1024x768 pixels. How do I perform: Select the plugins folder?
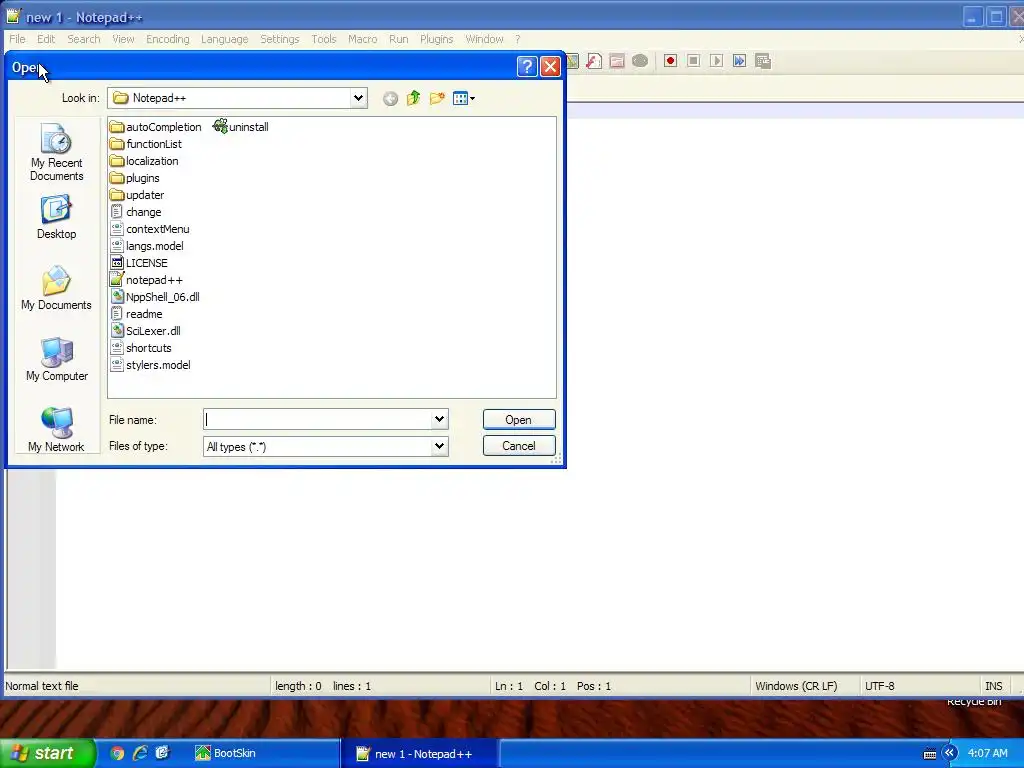click(135, 178)
